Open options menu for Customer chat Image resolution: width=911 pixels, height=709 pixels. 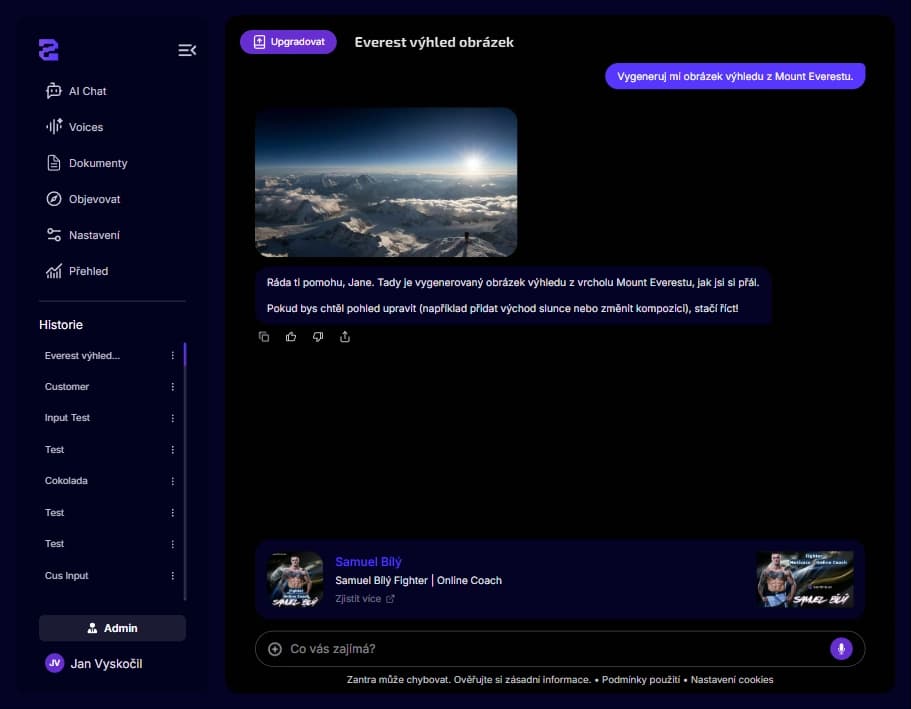pyautogui.click(x=172, y=387)
